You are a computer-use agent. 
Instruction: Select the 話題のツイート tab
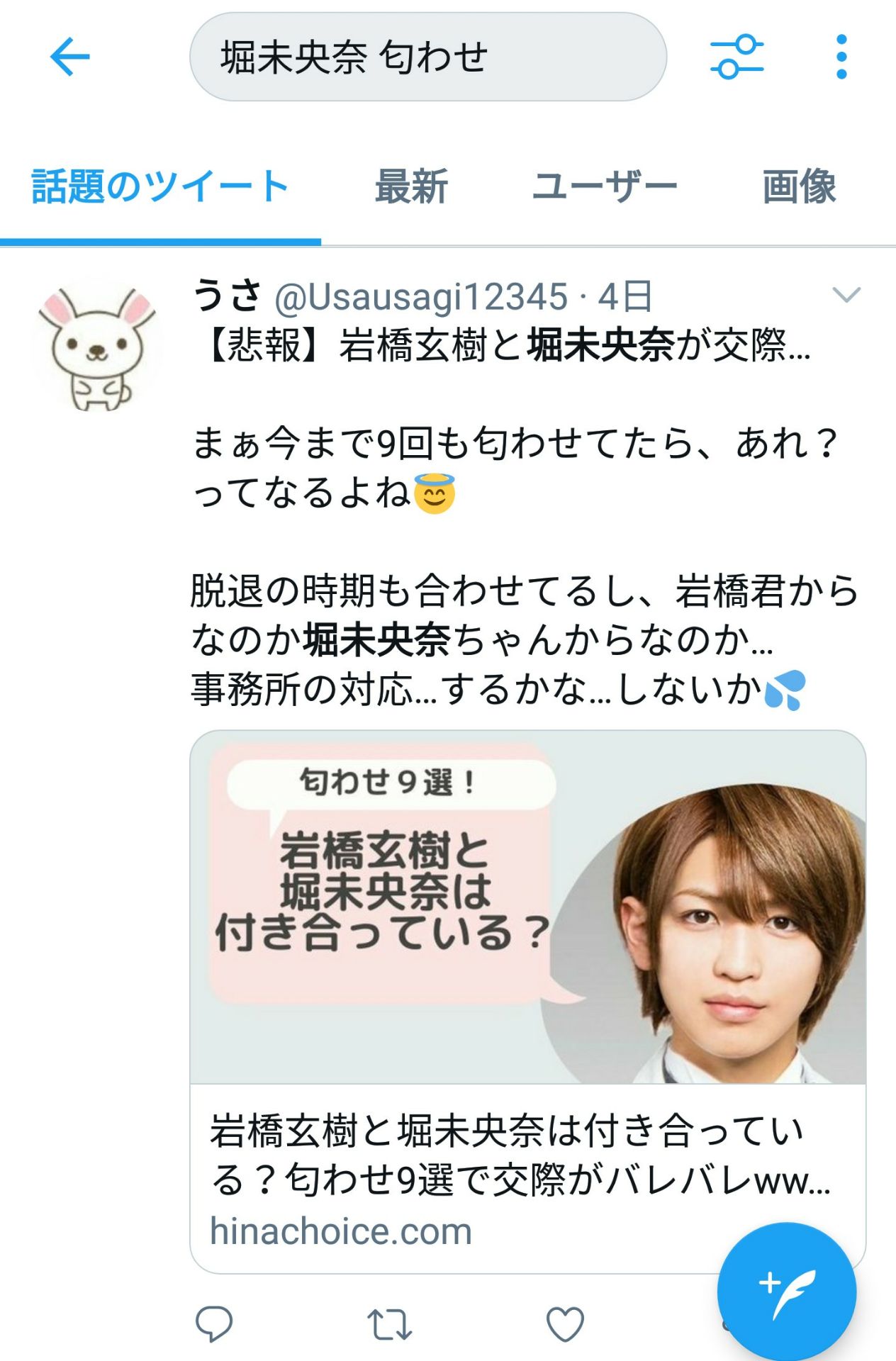point(160,187)
